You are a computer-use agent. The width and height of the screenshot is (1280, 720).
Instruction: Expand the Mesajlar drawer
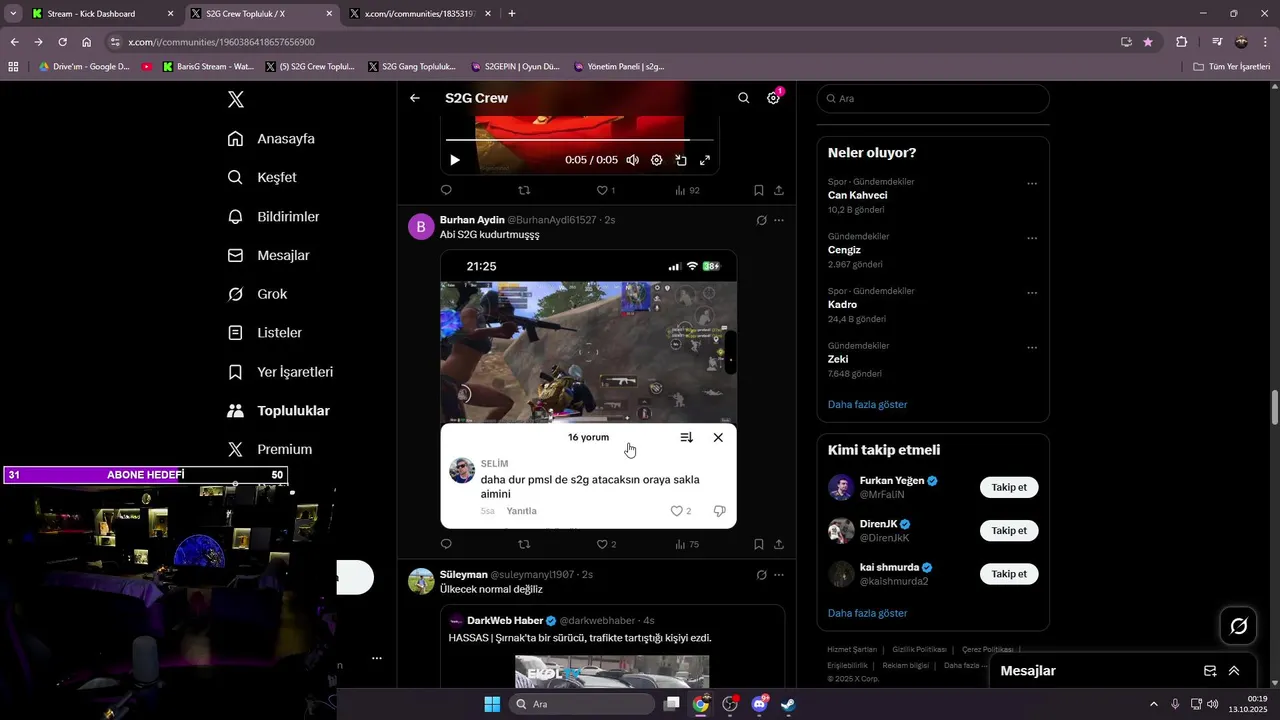1234,671
